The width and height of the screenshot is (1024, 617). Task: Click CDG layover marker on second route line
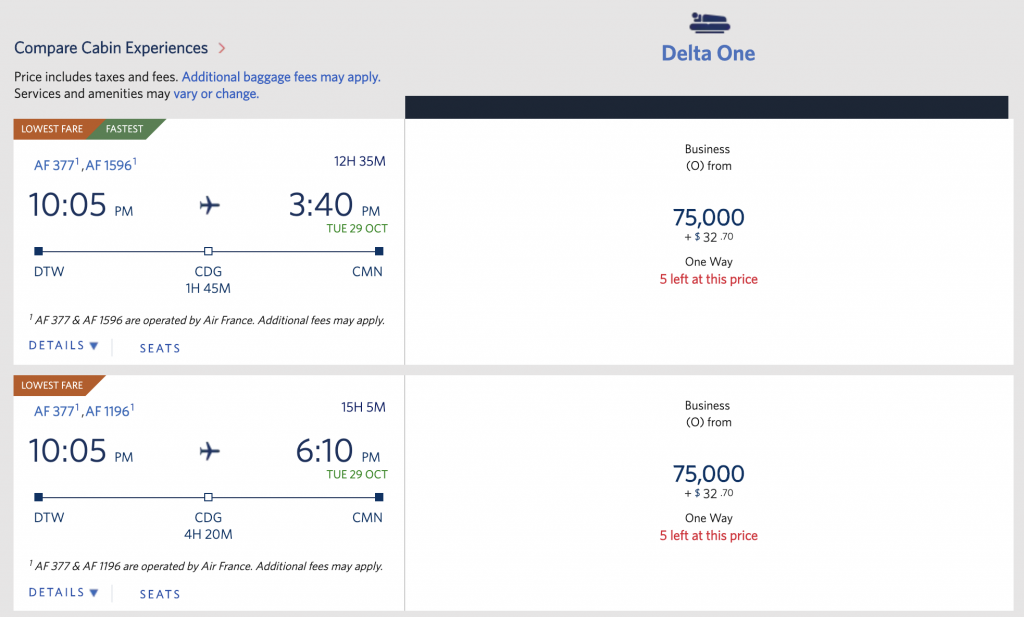click(208, 497)
